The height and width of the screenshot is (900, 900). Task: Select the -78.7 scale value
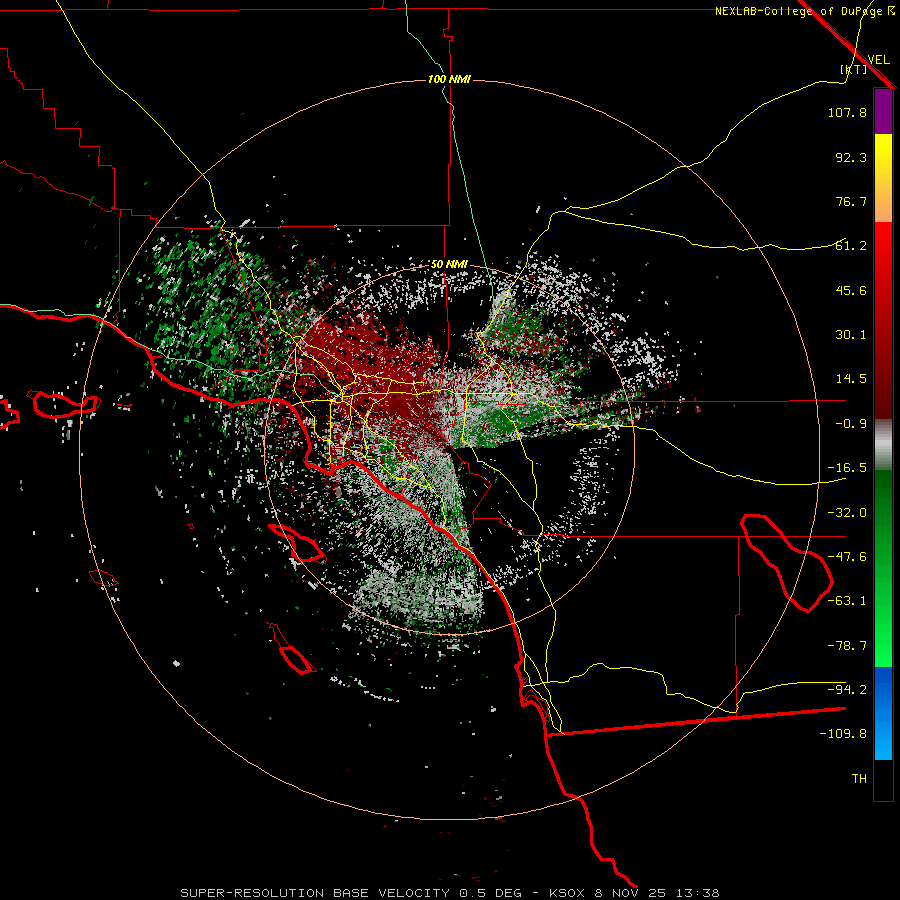[847, 646]
